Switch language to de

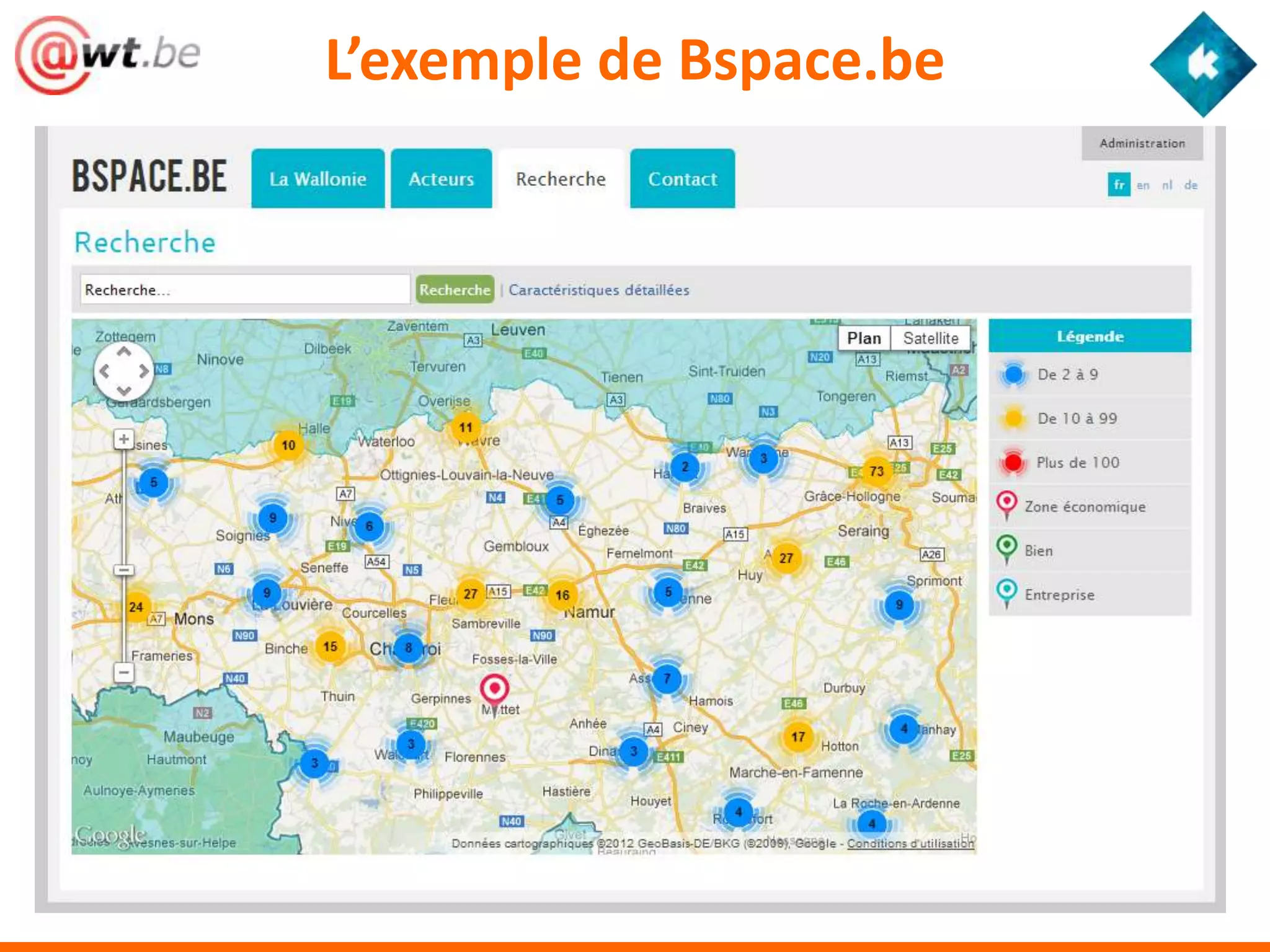(x=1191, y=185)
